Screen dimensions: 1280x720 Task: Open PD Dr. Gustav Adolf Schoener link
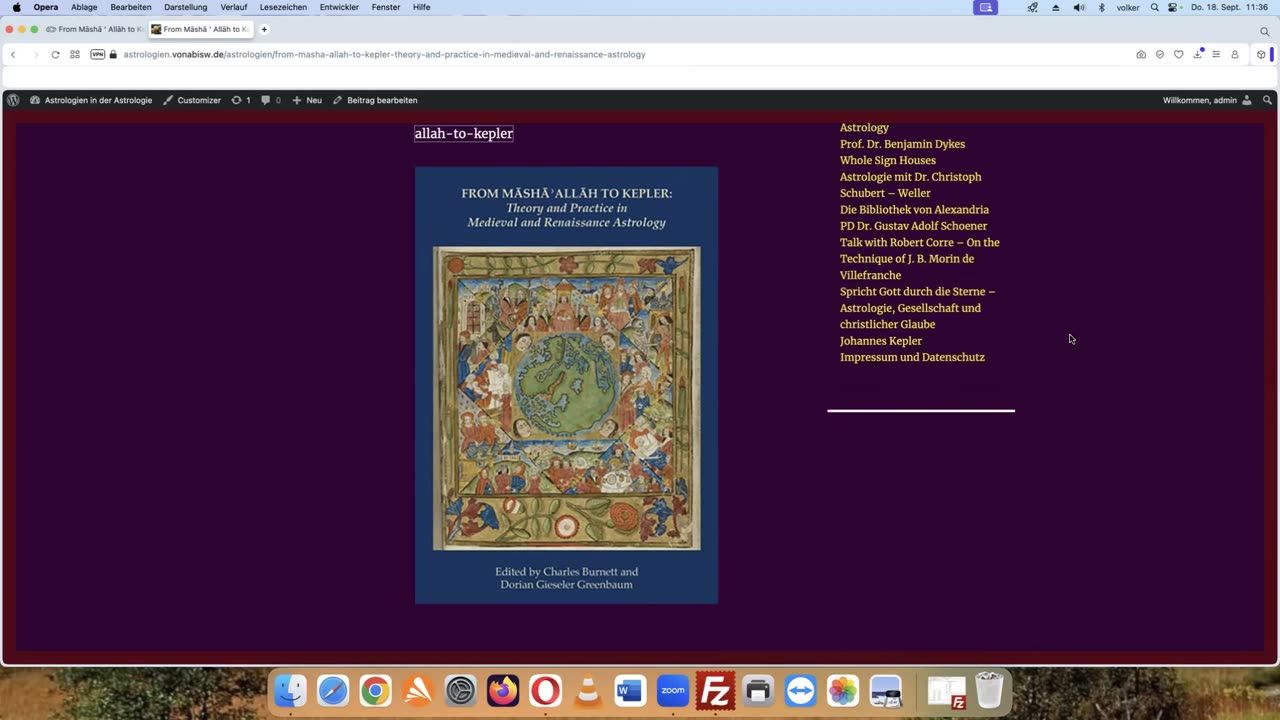[913, 226]
